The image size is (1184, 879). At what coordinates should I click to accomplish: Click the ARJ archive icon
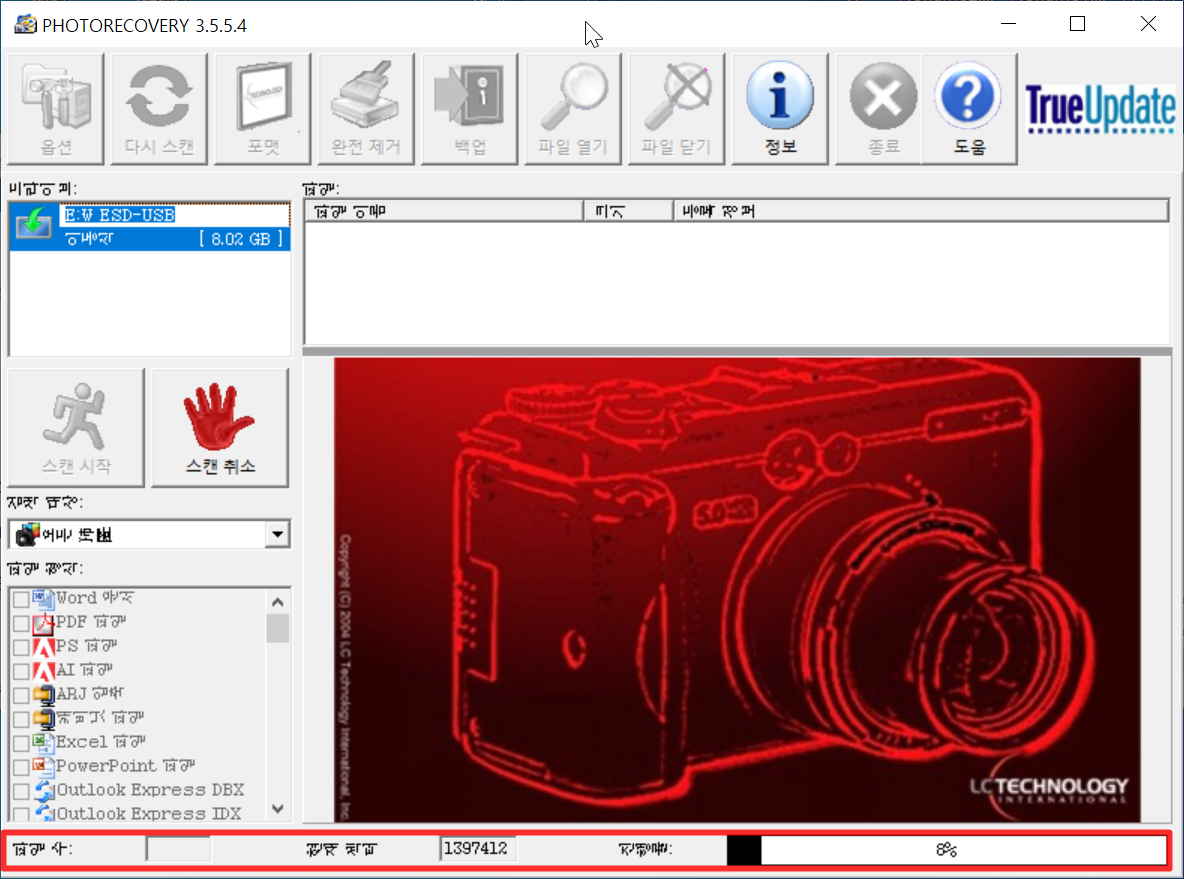point(43,695)
